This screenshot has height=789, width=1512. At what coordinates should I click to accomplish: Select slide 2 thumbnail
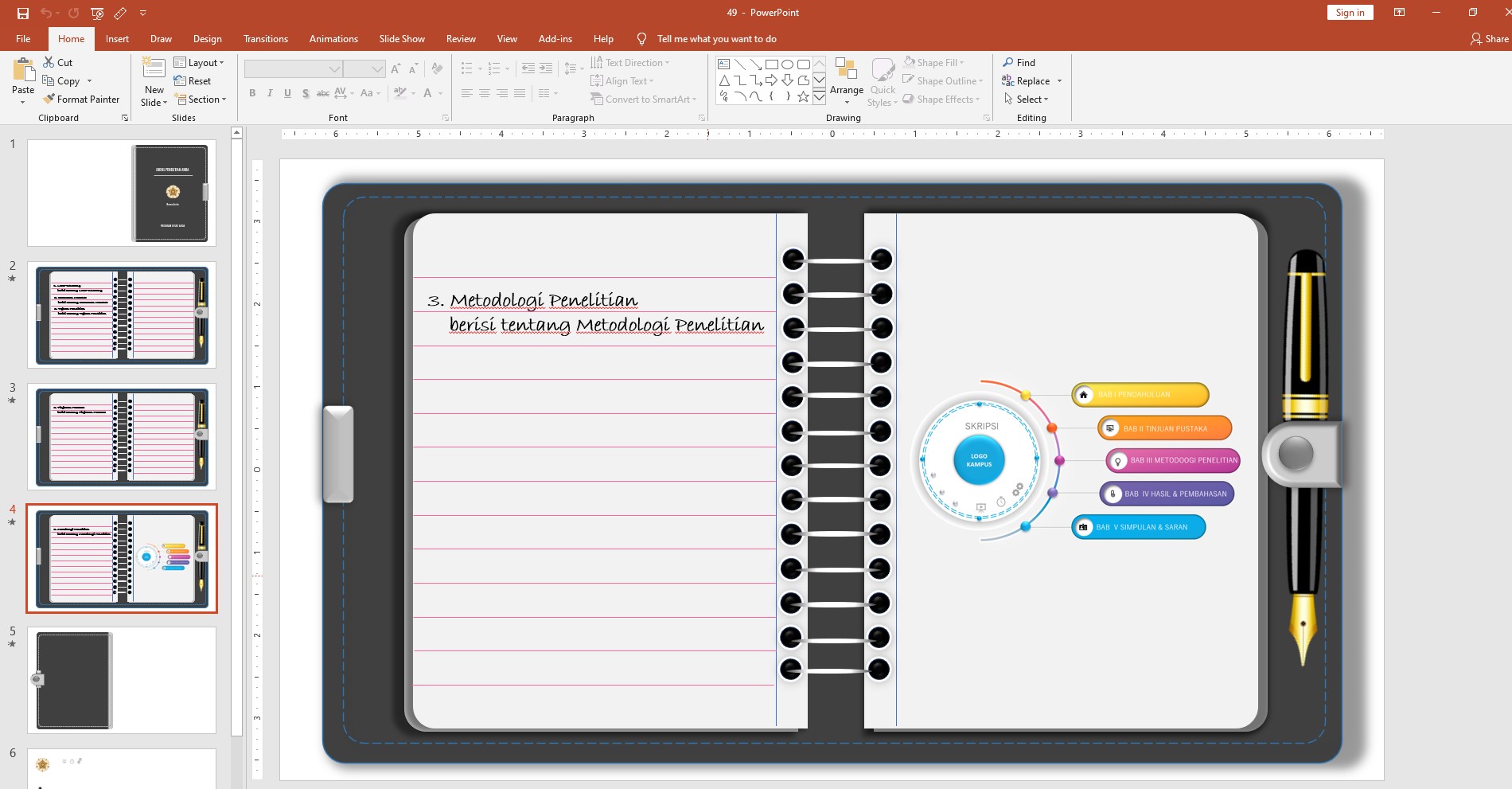(122, 315)
